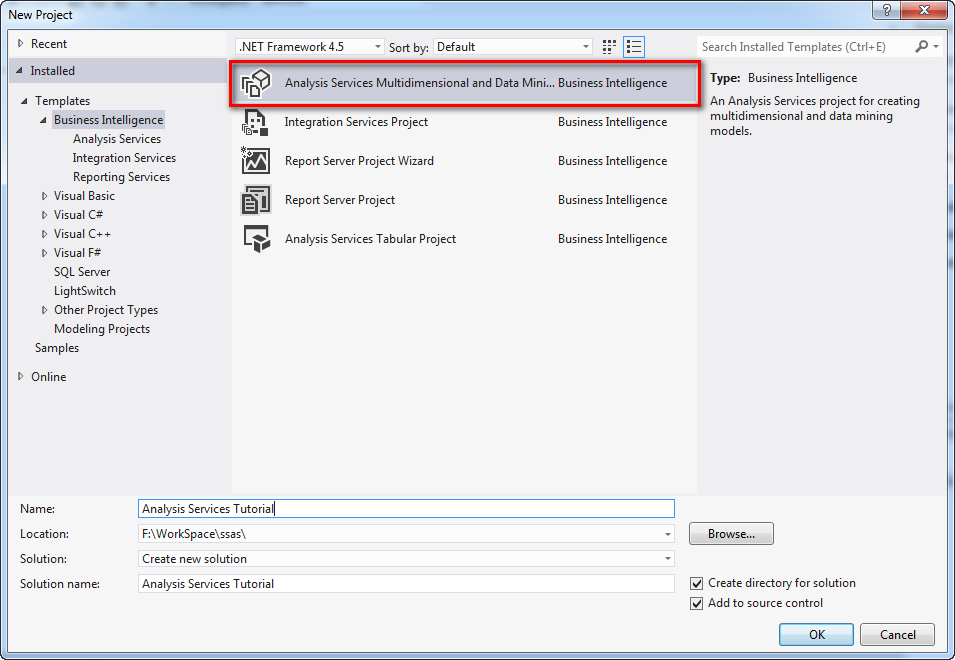Click the Solution name input field
Image resolution: width=955 pixels, height=660 pixels.
pyautogui.click(x=406, y=584)
